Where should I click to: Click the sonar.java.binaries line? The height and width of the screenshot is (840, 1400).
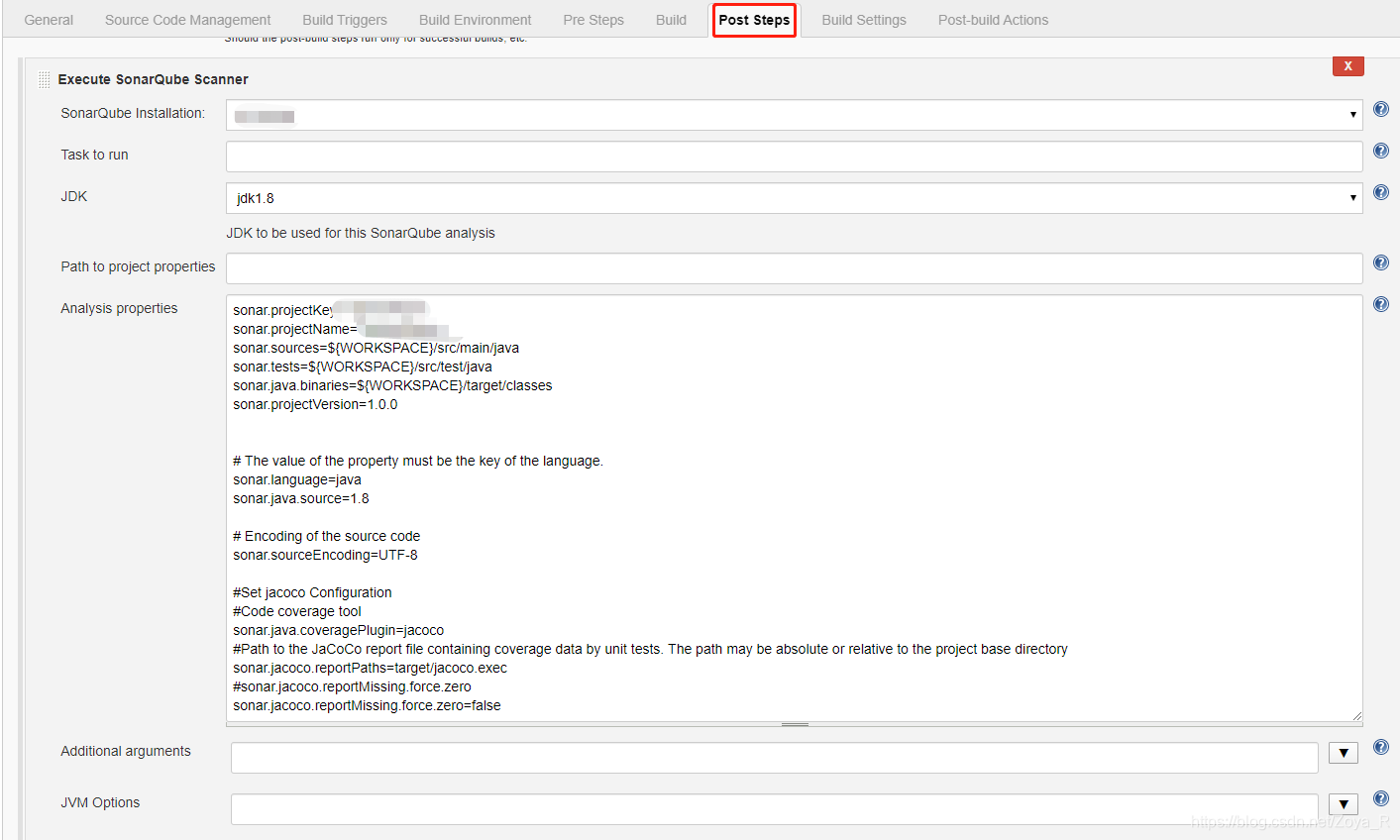tap(392, 385)
